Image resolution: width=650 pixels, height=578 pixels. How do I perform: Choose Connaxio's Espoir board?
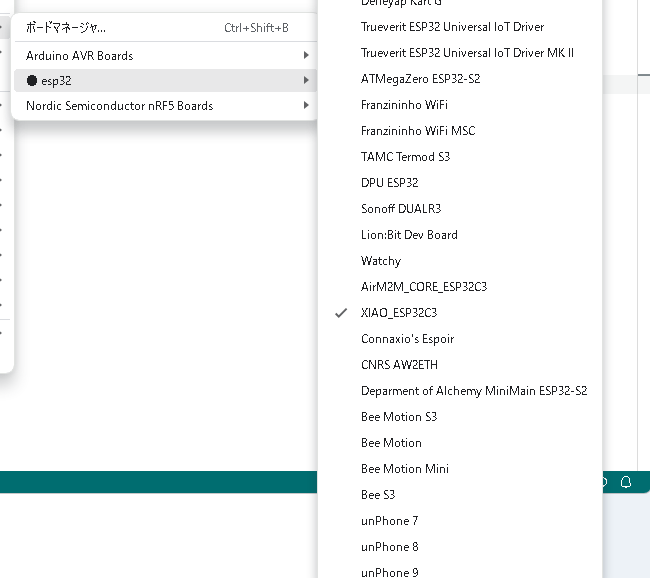pos(460,339)
